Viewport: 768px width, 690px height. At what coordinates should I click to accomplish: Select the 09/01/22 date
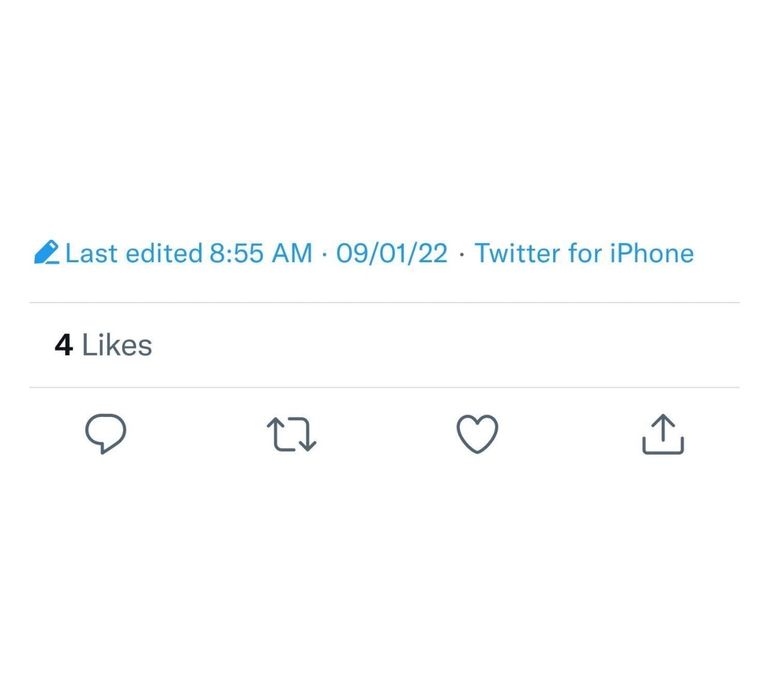pos(392,253)
